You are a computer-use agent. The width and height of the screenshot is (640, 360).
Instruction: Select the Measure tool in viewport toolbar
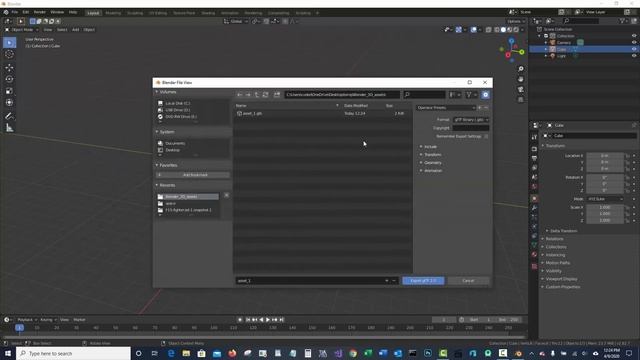pyautogui.click(x=9, y=128)
